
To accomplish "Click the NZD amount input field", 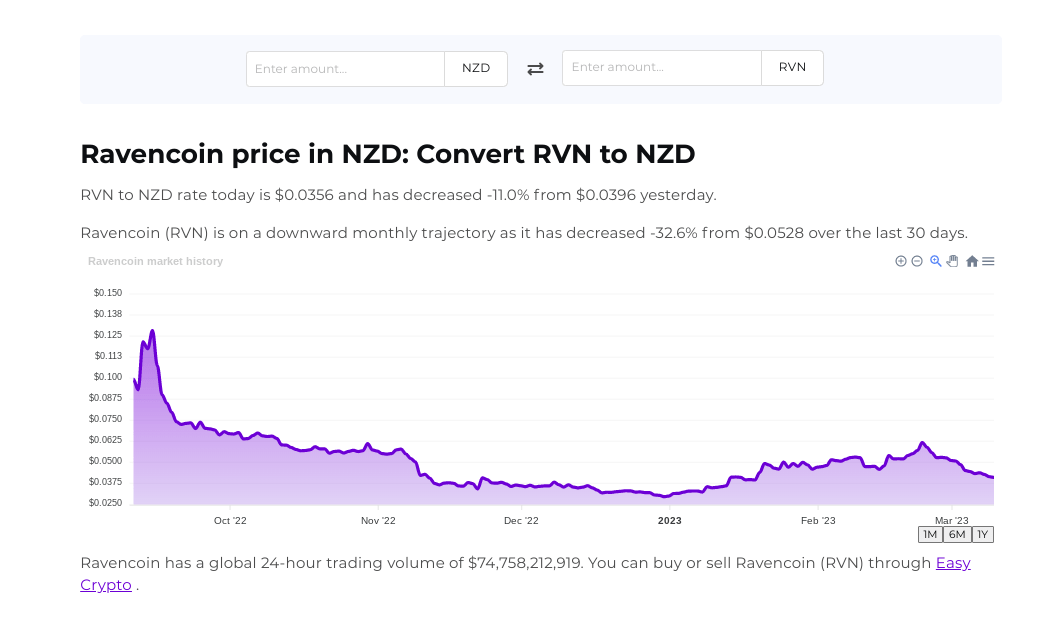I will [x=345, y=69].
